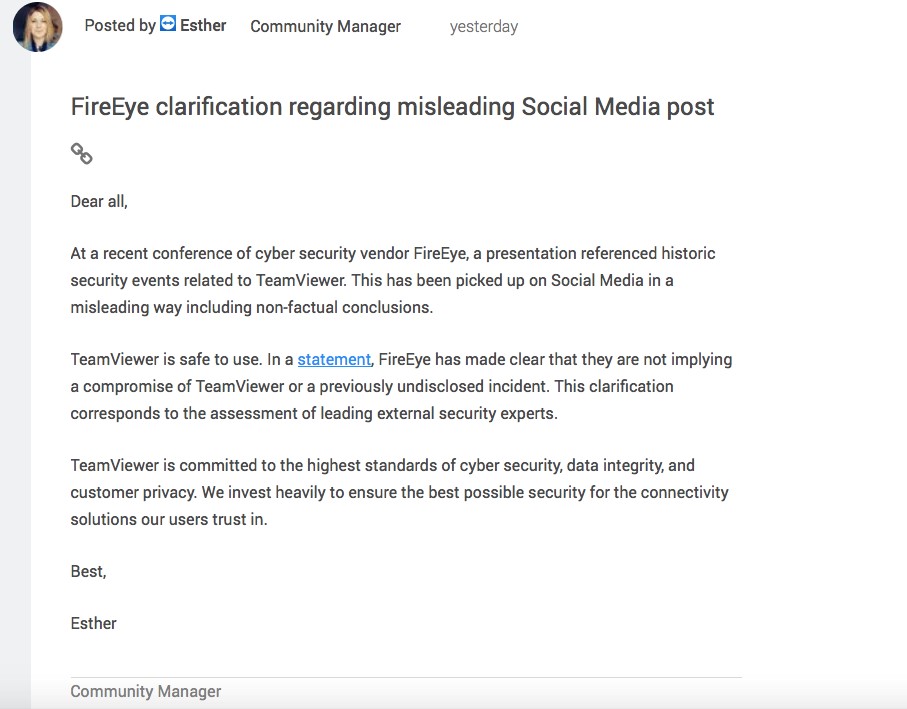907x709 pixels.
Task: Click Esther's profile avatar photo
Action: (x=38, y=27)
